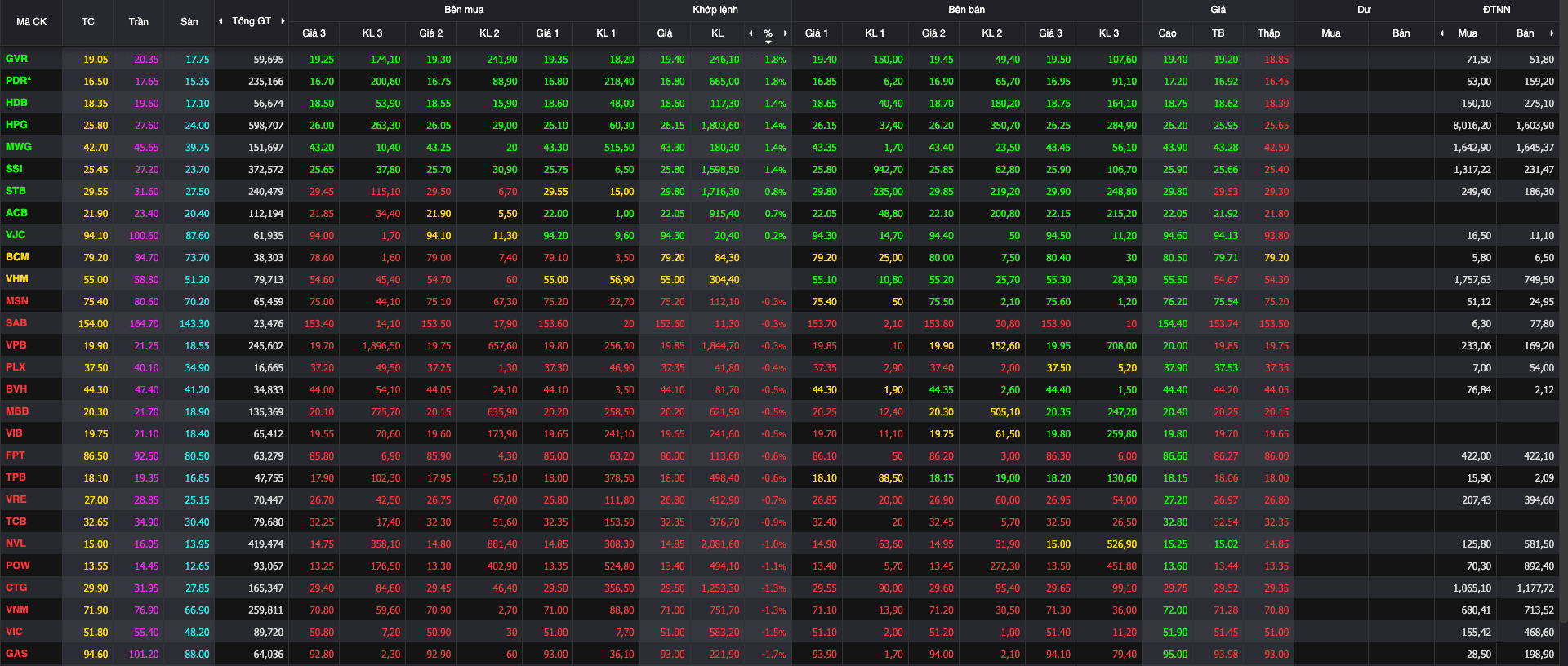
Task: Click CTG foreign sell value 1,177,72
Action: tap(1535, 588)
